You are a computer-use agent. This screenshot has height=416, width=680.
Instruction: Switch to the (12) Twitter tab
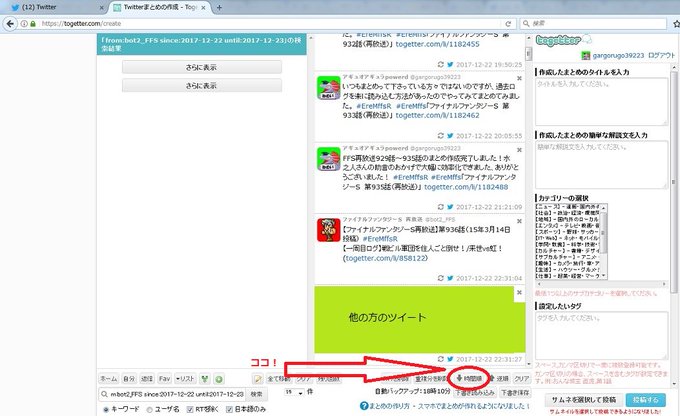click(55, 7)
